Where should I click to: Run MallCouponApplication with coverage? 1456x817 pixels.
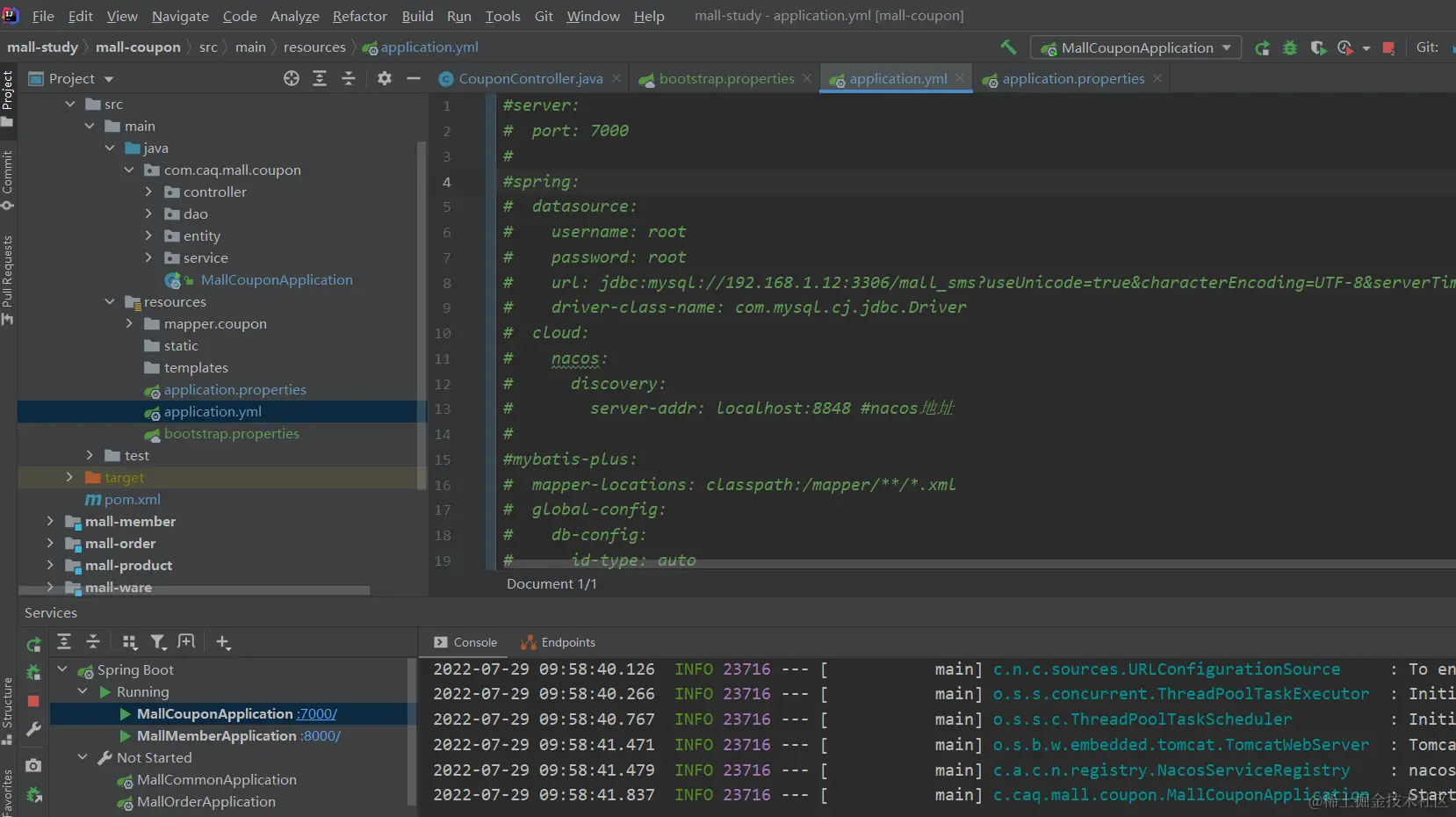(x=1317, y=48)
